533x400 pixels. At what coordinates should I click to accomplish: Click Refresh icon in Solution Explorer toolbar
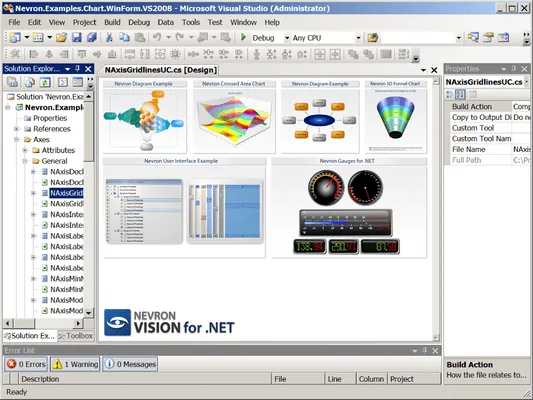tap(45, 82)
